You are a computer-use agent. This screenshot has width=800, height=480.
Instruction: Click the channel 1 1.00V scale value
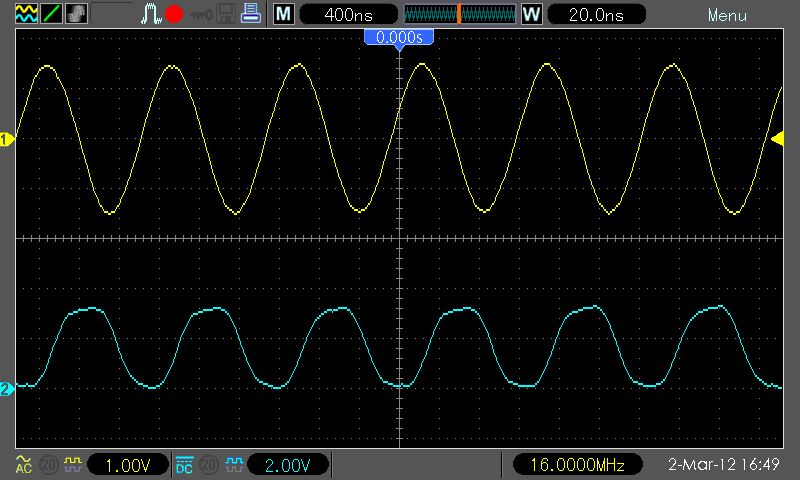pyautogui.click(x=128, y=465)
